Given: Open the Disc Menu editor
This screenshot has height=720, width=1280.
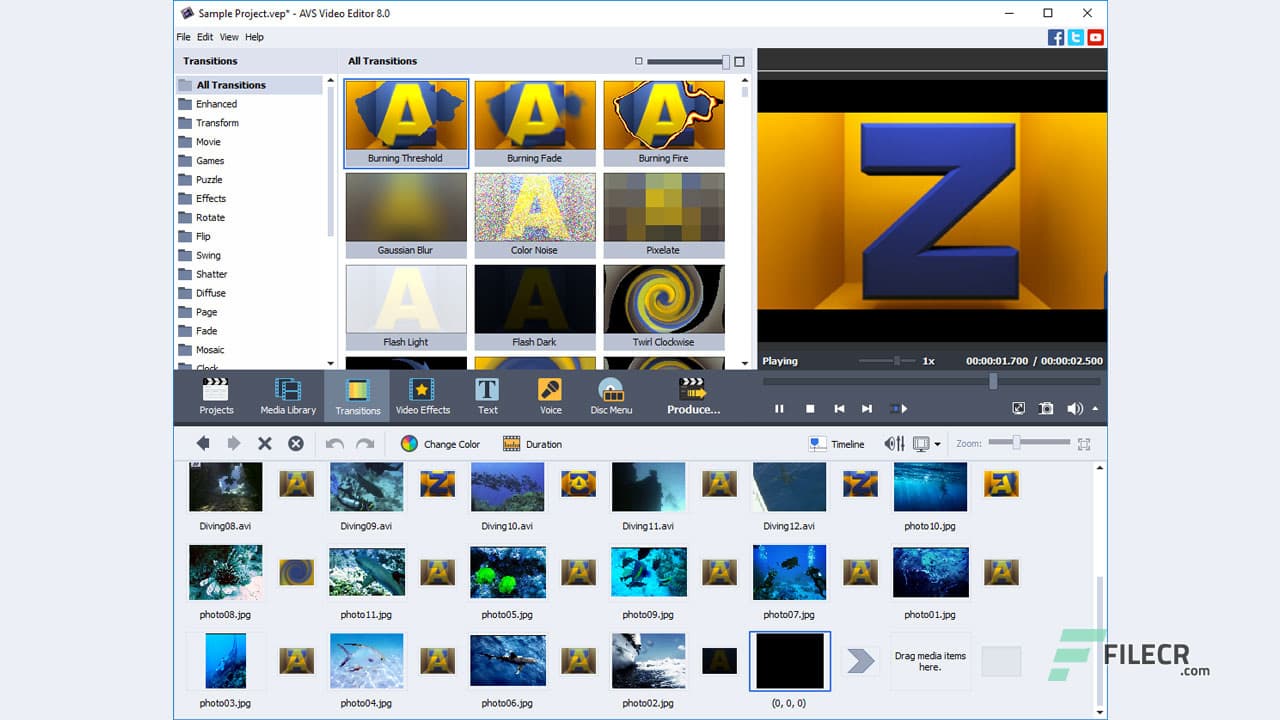Looking at the screenshot, I should click(611, 395).
